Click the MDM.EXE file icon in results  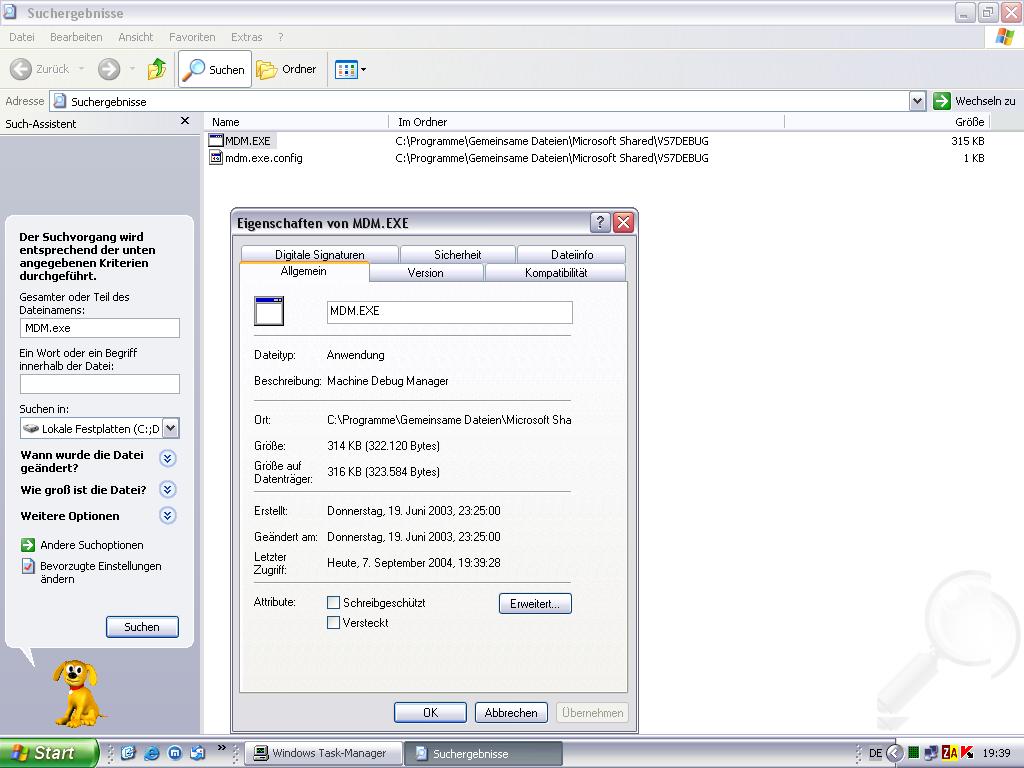216,140
